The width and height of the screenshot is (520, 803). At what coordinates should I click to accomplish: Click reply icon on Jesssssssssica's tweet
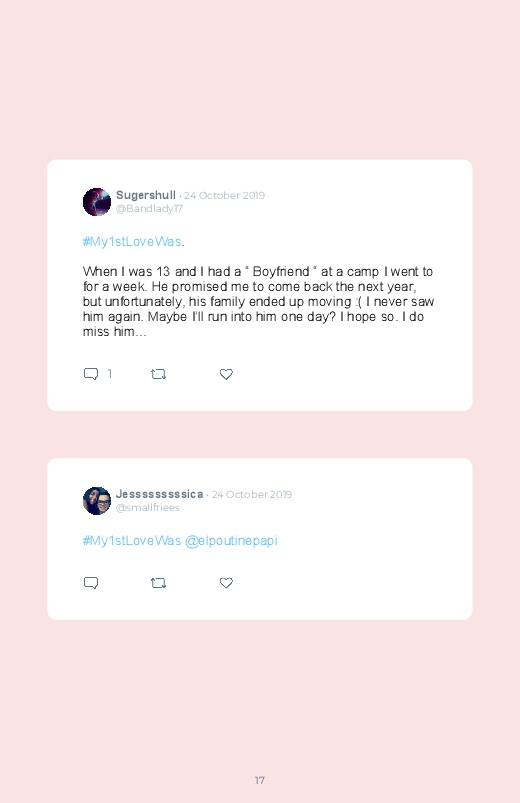click(91, 583)
